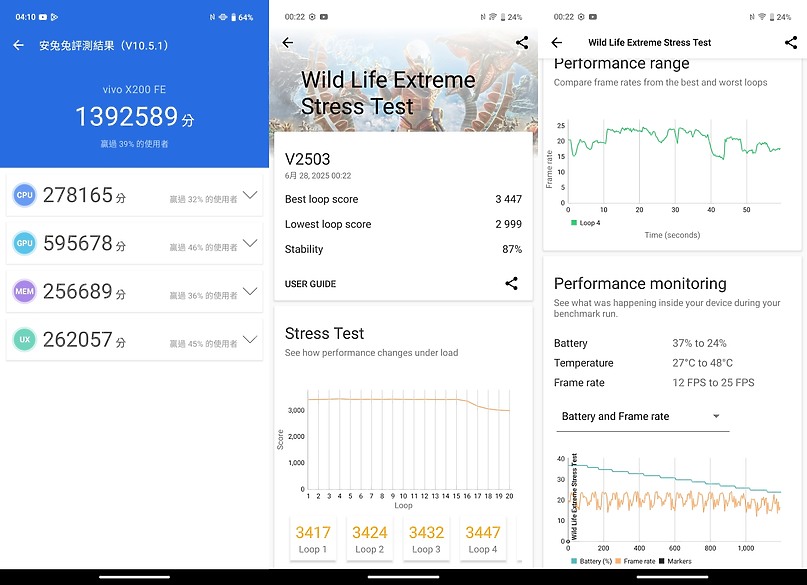
Task: Select Loop 1 score card 3417
Action: tap(313, 539)
